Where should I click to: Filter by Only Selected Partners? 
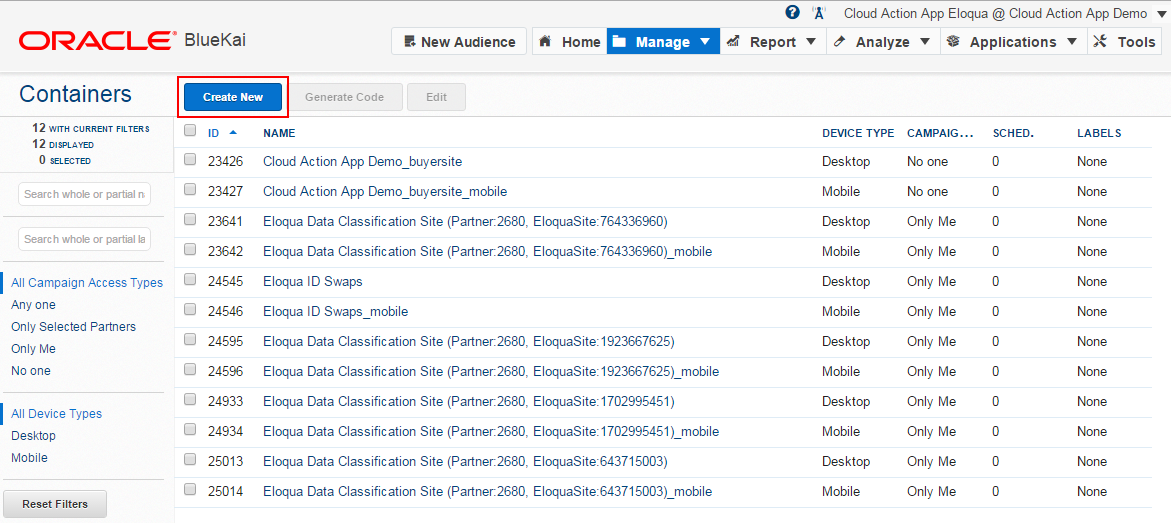(x=73, y=327)
